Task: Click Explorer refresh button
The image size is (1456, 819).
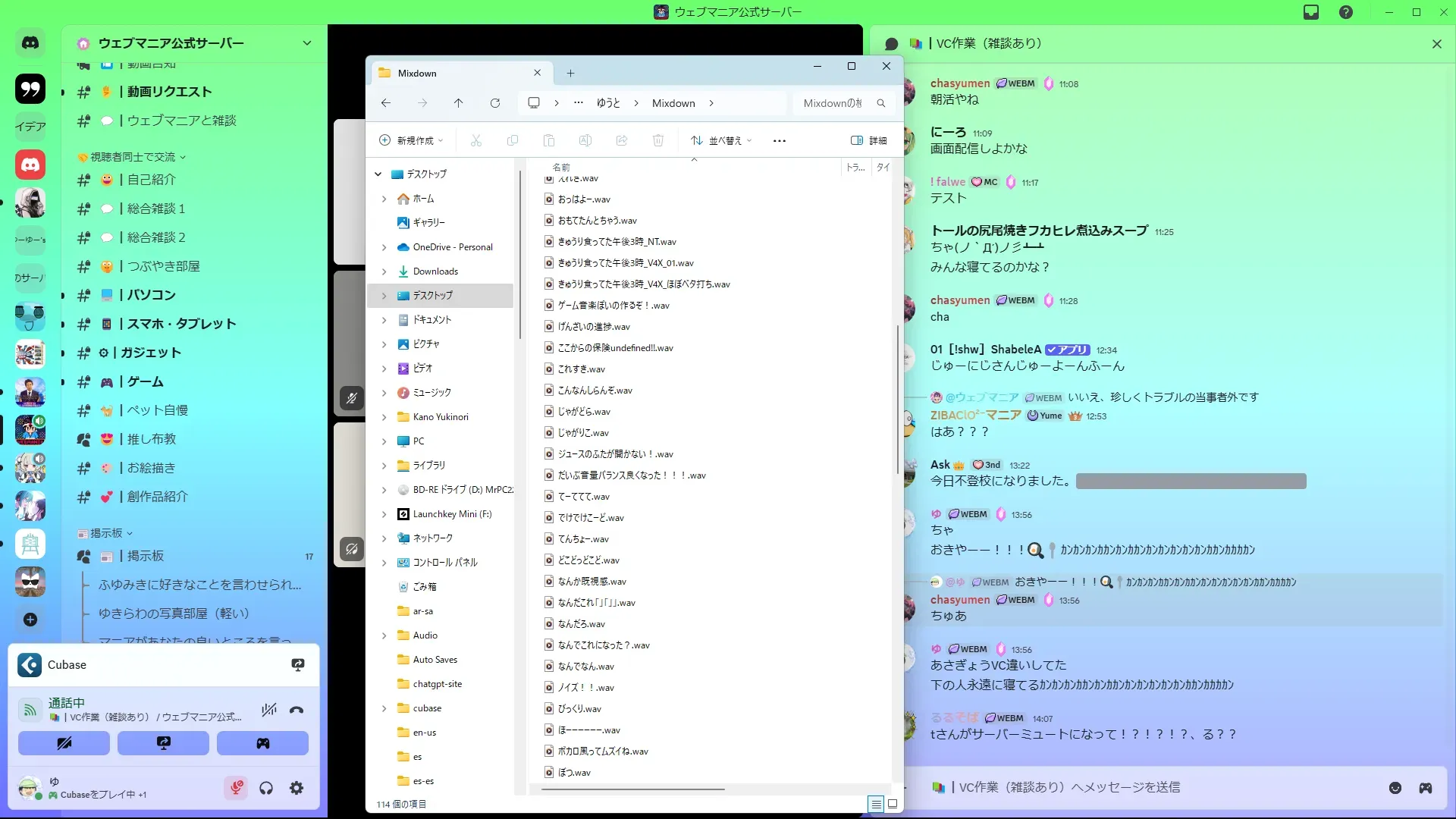Action: point(495,103)
